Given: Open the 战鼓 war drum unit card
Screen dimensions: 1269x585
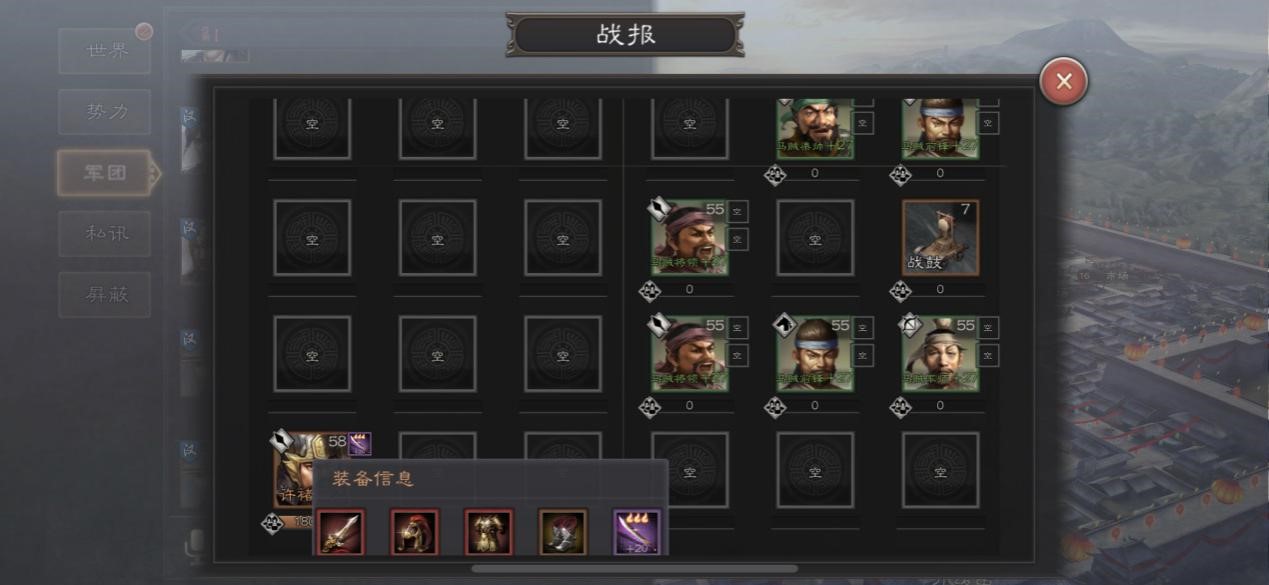Looking at the screenshot, I should tap(940, 238).
